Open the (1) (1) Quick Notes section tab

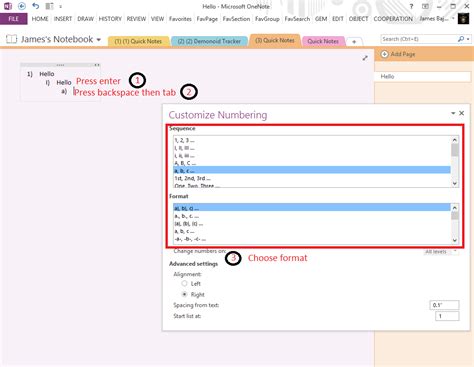coord(138,41)
